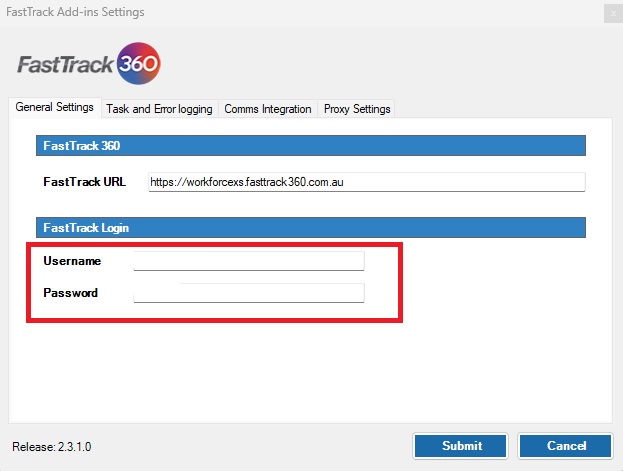Screen dimensions: 623x471
Task: Close the FastTrack Add-ins Settings window
Action: point(613,14)
